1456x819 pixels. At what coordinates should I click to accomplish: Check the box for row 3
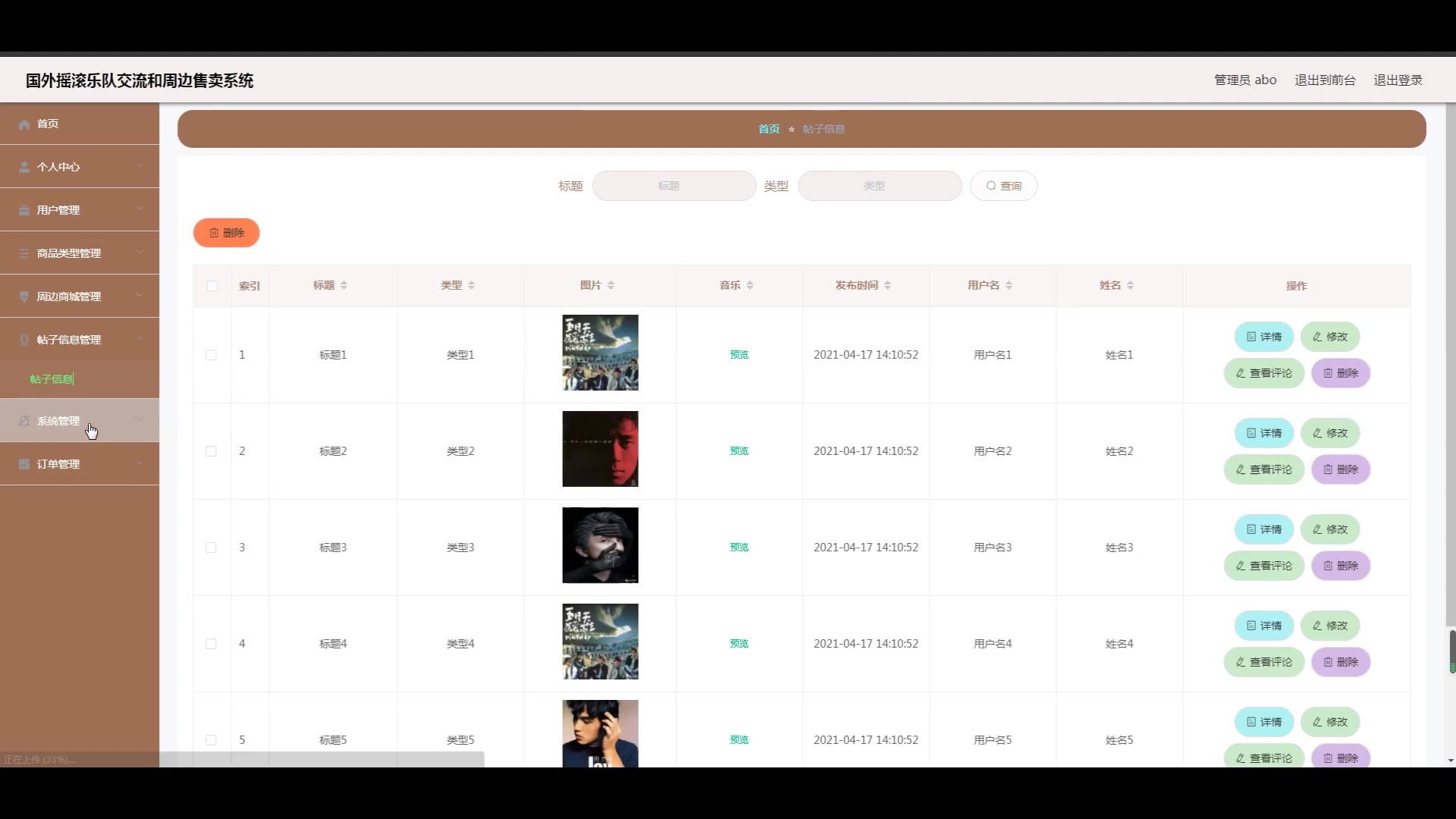211,548
